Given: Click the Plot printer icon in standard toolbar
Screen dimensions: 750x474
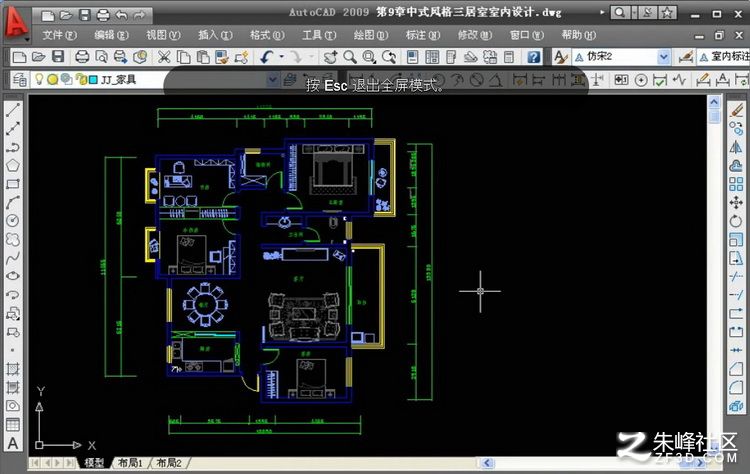Looking at the screenshot, I should coord(82,57).
